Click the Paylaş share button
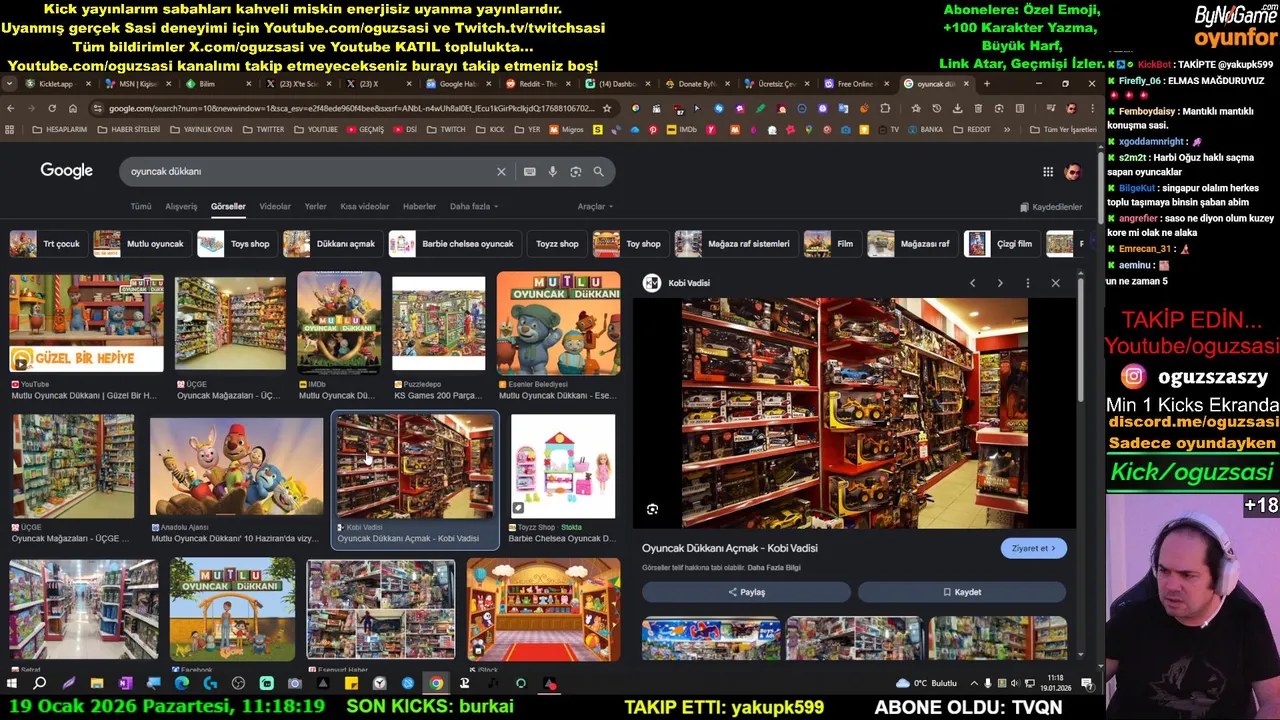The image size is (1280, 720). (746, 592)
